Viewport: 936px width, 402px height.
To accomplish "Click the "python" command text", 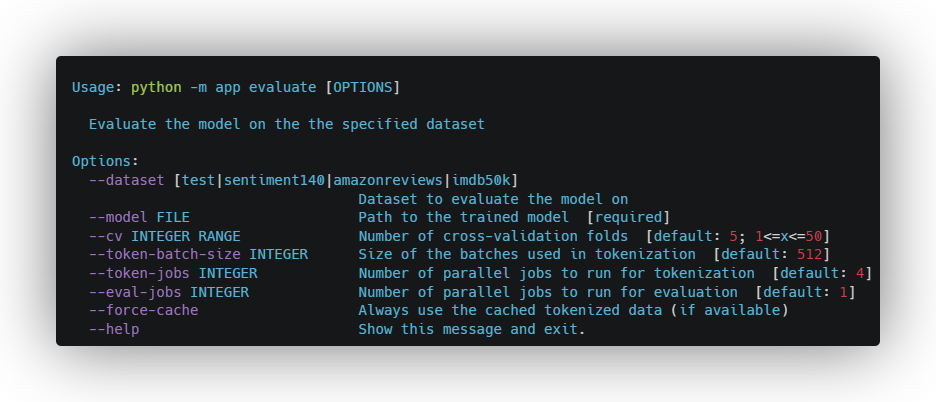I will pos(155,88).
